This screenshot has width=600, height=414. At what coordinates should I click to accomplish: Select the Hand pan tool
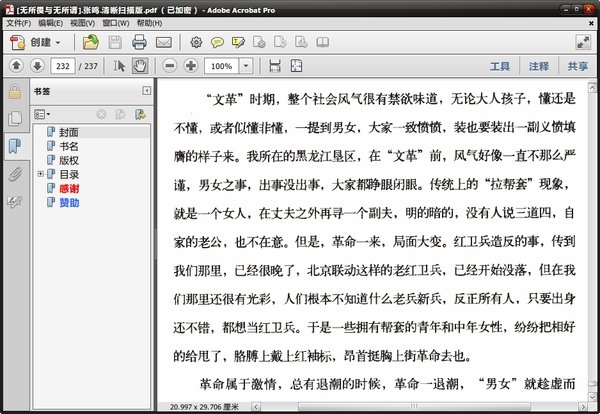(x=140, y=66)
